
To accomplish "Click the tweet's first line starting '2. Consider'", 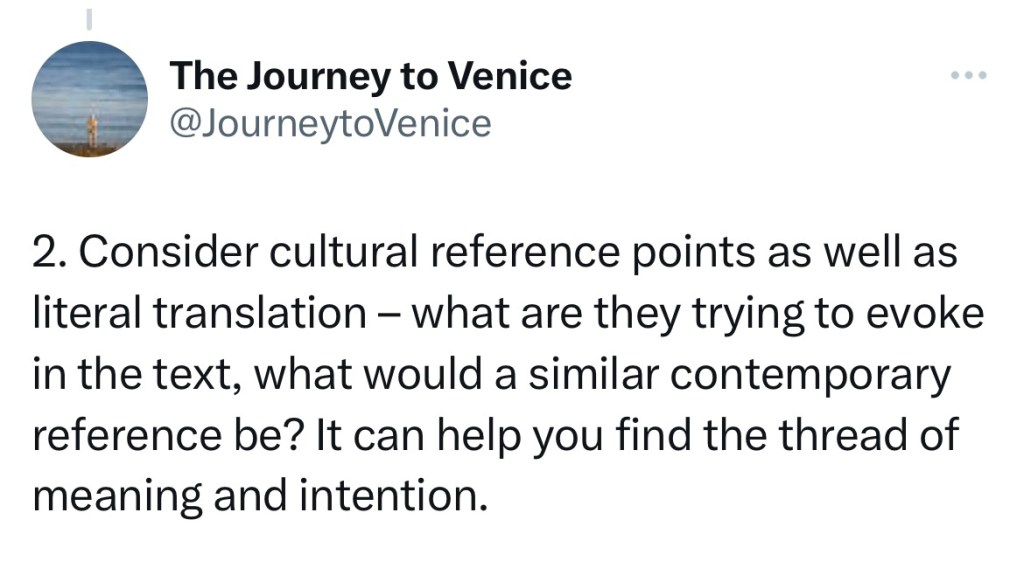I will [494, 255].
